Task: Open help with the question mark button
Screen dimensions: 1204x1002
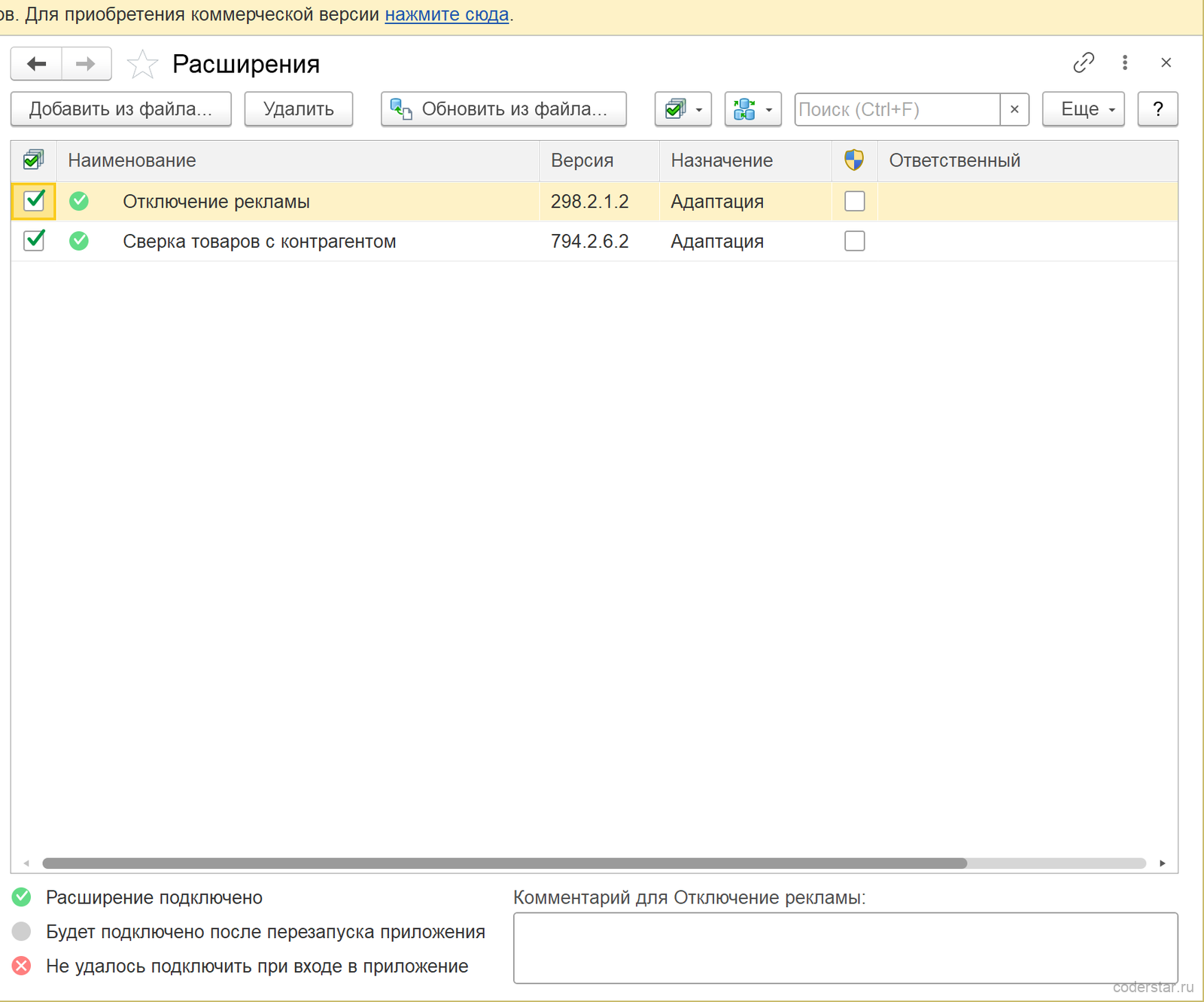Action: 1157,109
